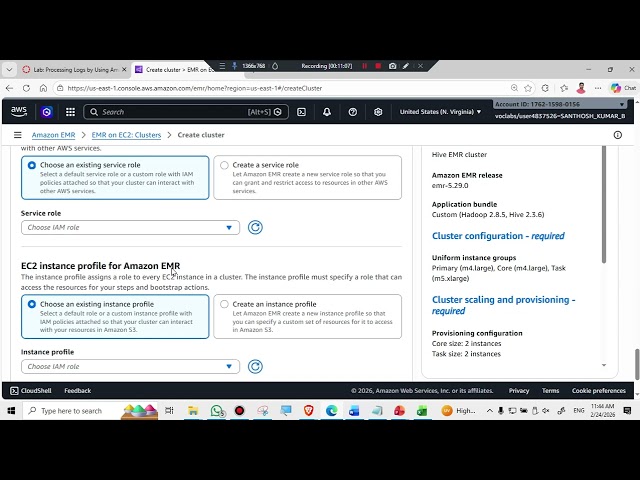The height and width of the screenshot is (480, 640).
Task: Click the AWS console search field
Action: (x=186, y=112)
